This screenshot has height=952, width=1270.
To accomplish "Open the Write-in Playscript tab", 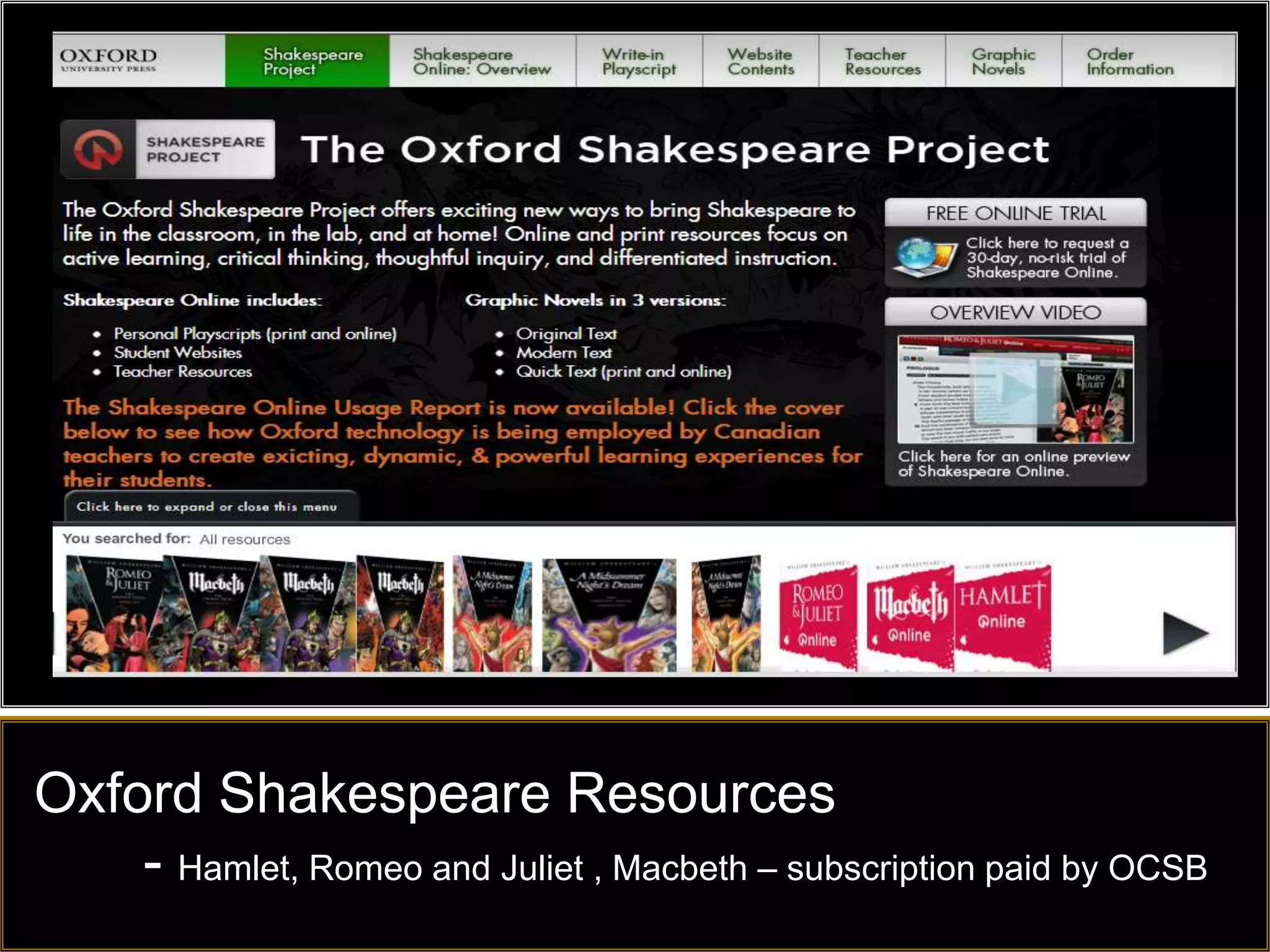I will click(639, 61).
